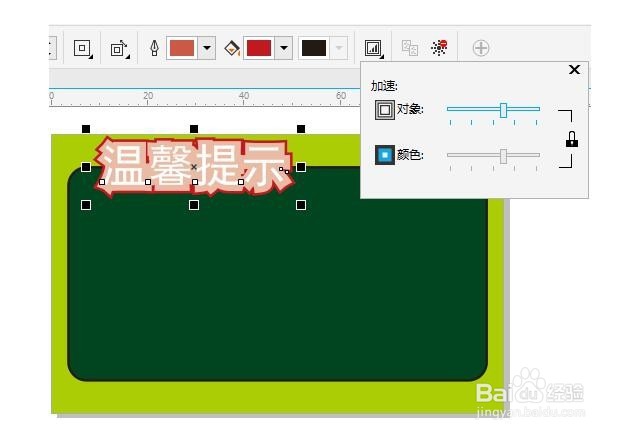Click the circled plus add icon

click(481, 48)
